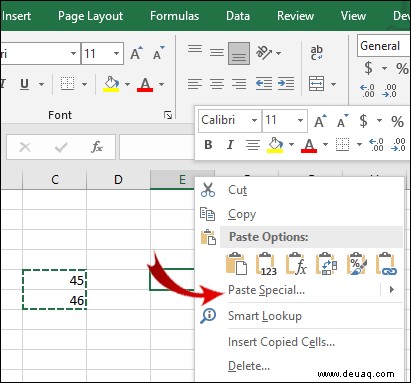Open Merge & Center dropdown arrow

333,84
